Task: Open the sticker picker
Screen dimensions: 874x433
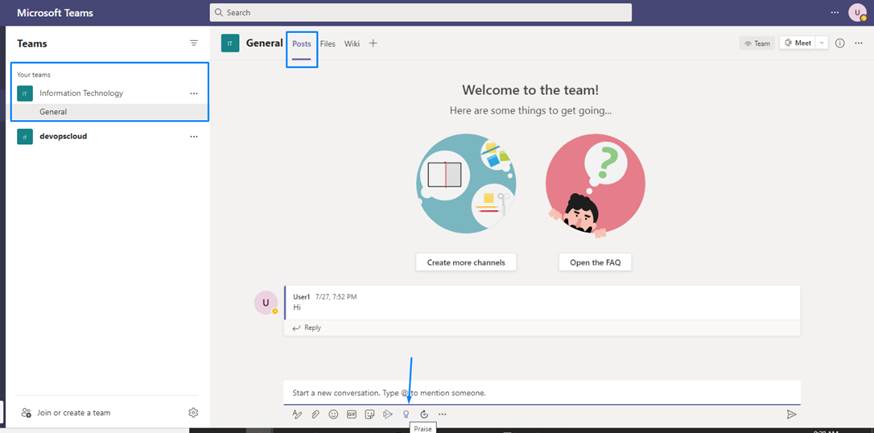Action: (370, 414)
